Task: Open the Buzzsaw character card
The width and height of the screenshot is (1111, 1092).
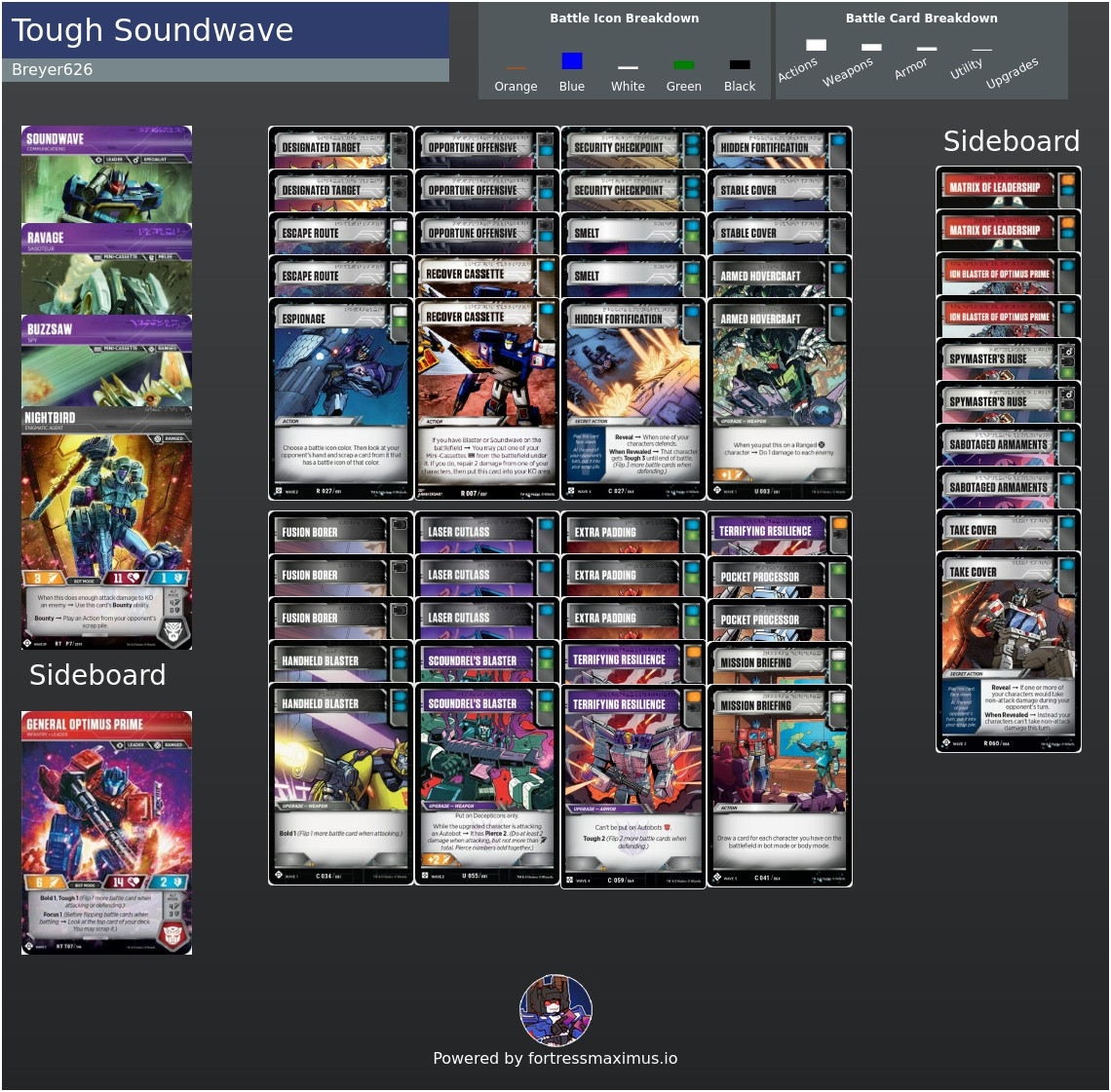Action: coord(106,360)
